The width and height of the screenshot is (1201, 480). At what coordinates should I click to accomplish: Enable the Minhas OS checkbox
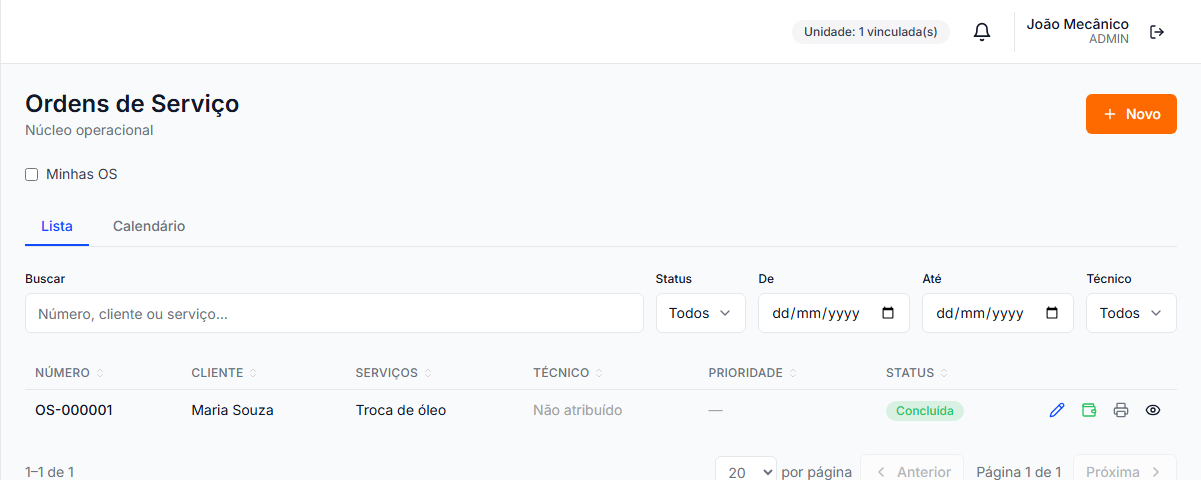(x=32, y=175)
